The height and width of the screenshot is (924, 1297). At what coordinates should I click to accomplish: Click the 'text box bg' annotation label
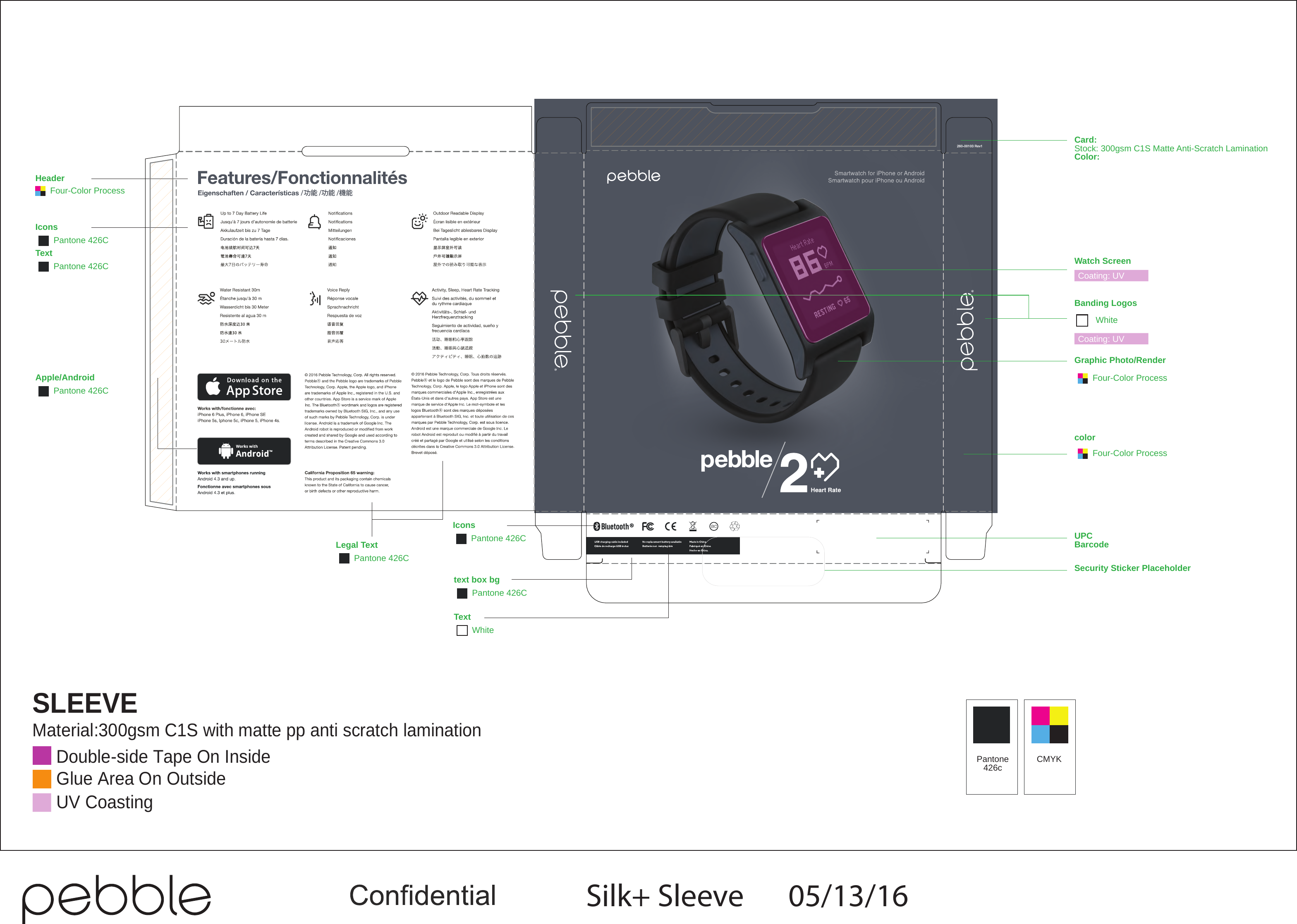[476, 580]
